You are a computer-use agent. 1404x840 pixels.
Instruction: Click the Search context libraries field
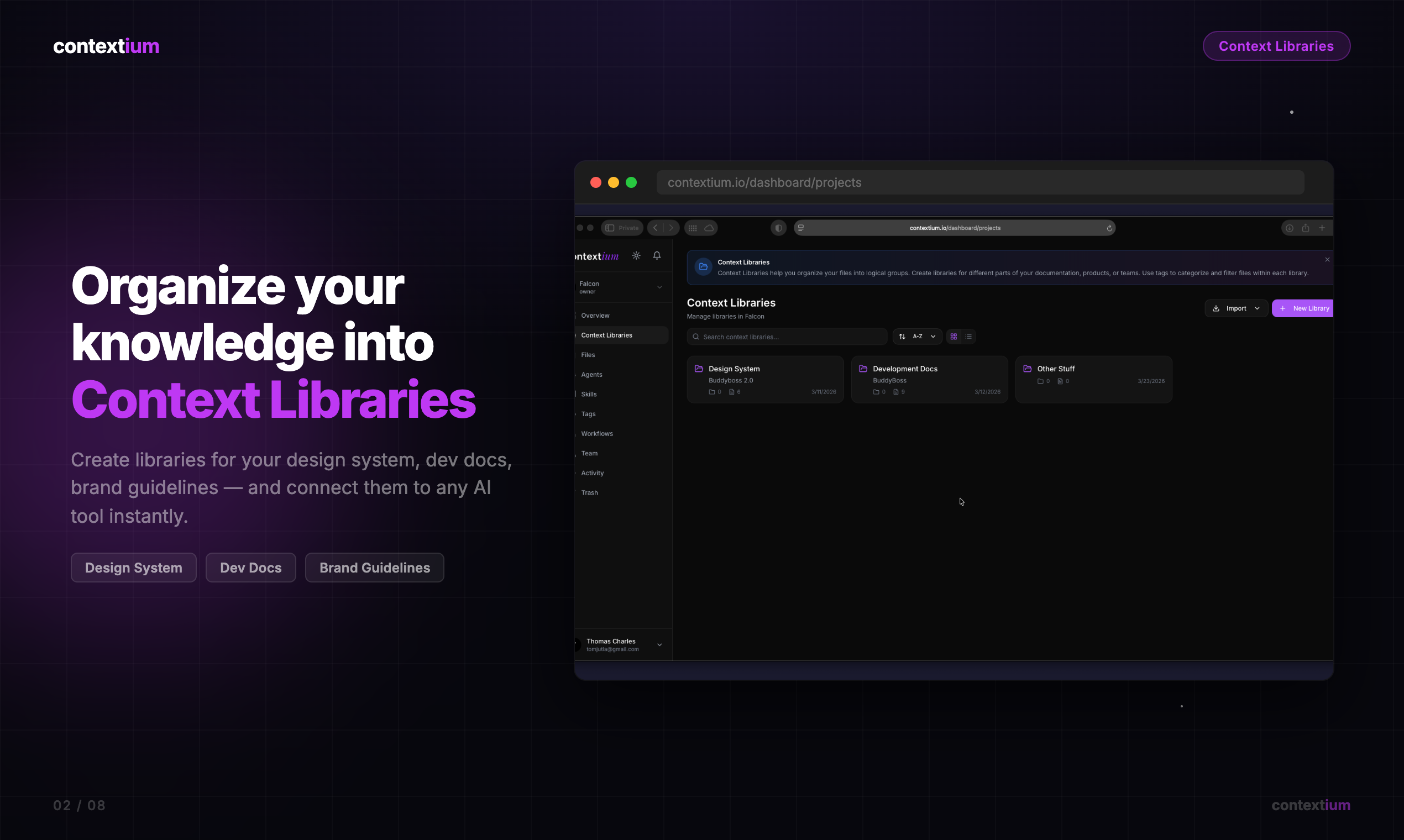(x=787, y=337)
